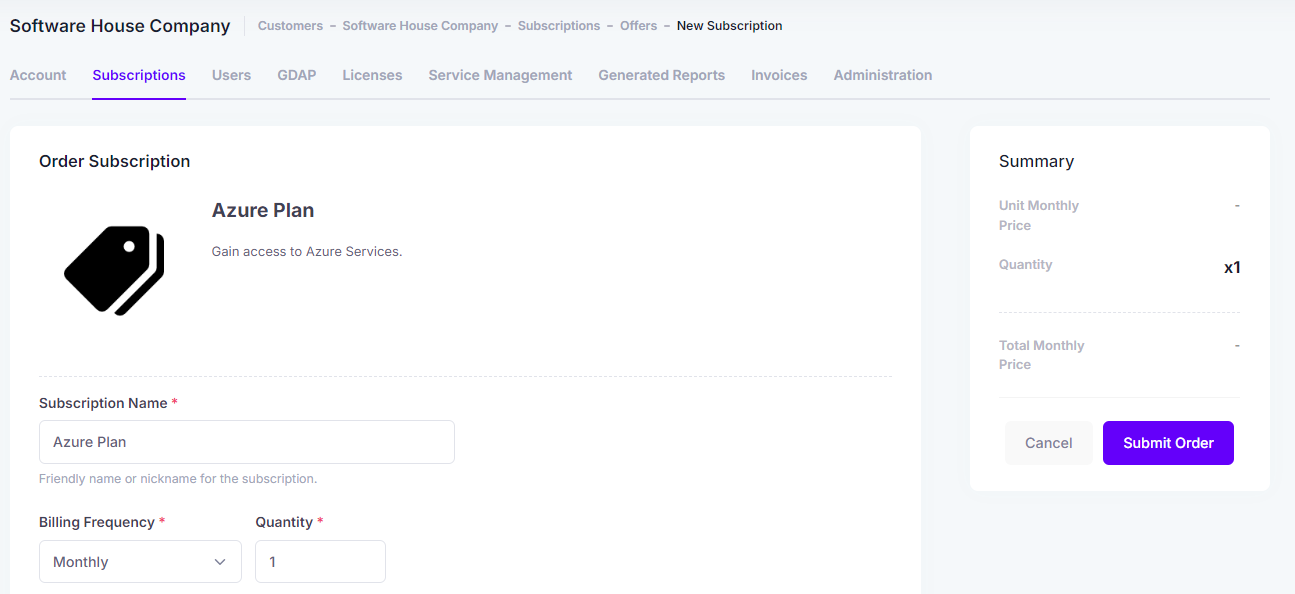
Task: Click the Quantity input field
Action: pos(320,562)
